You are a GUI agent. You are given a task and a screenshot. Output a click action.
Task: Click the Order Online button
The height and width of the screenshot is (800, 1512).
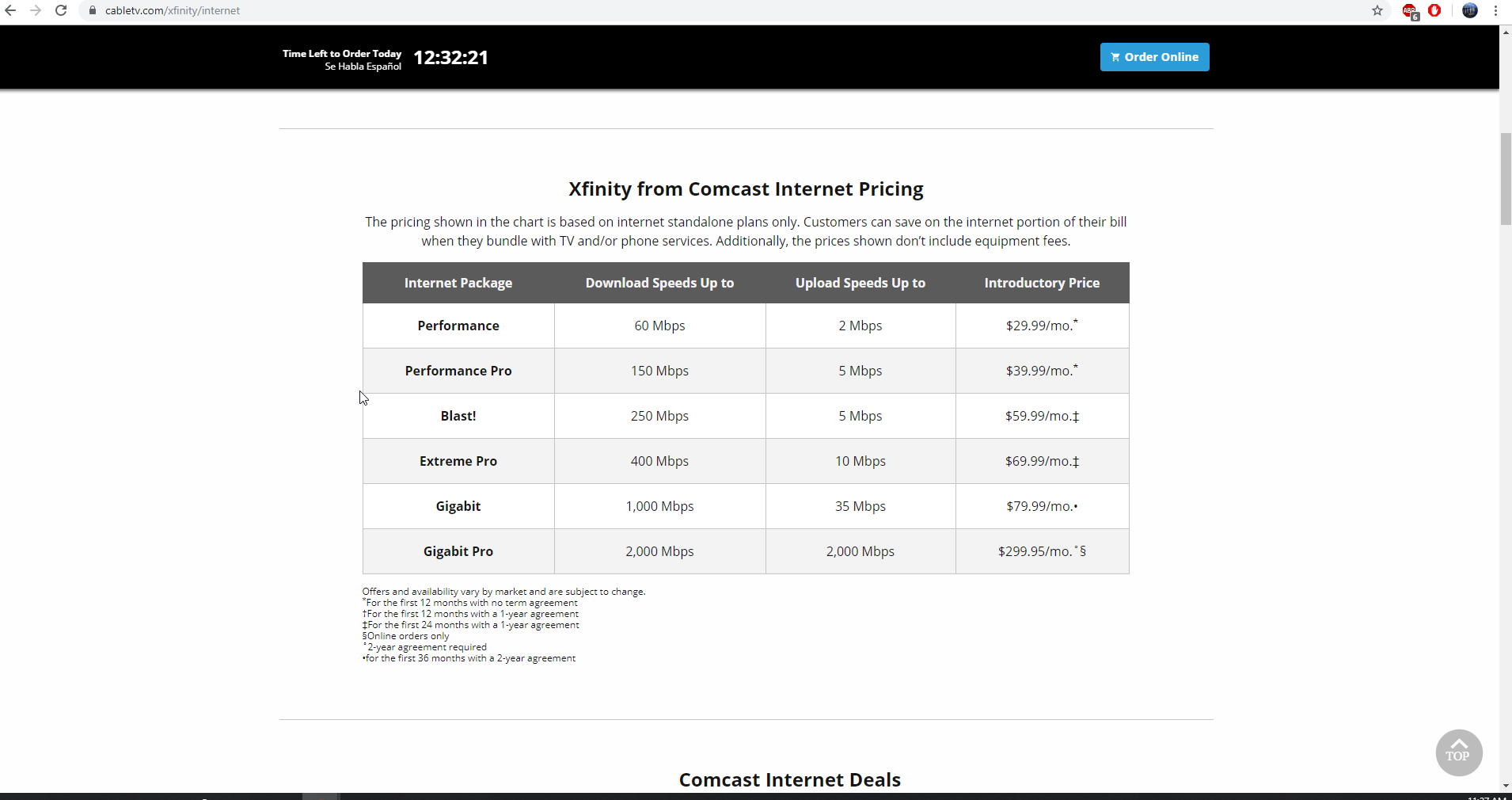1154,57
